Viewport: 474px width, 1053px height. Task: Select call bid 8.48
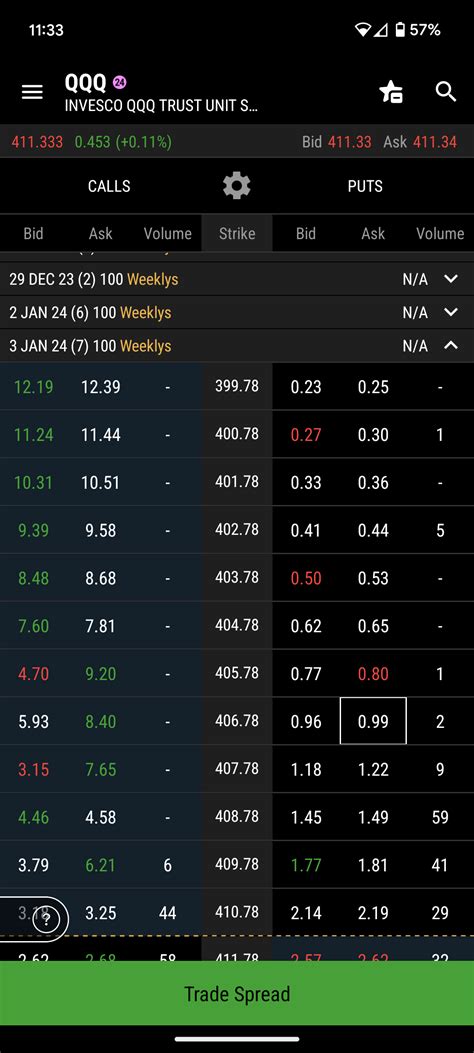tap(33, 578)
